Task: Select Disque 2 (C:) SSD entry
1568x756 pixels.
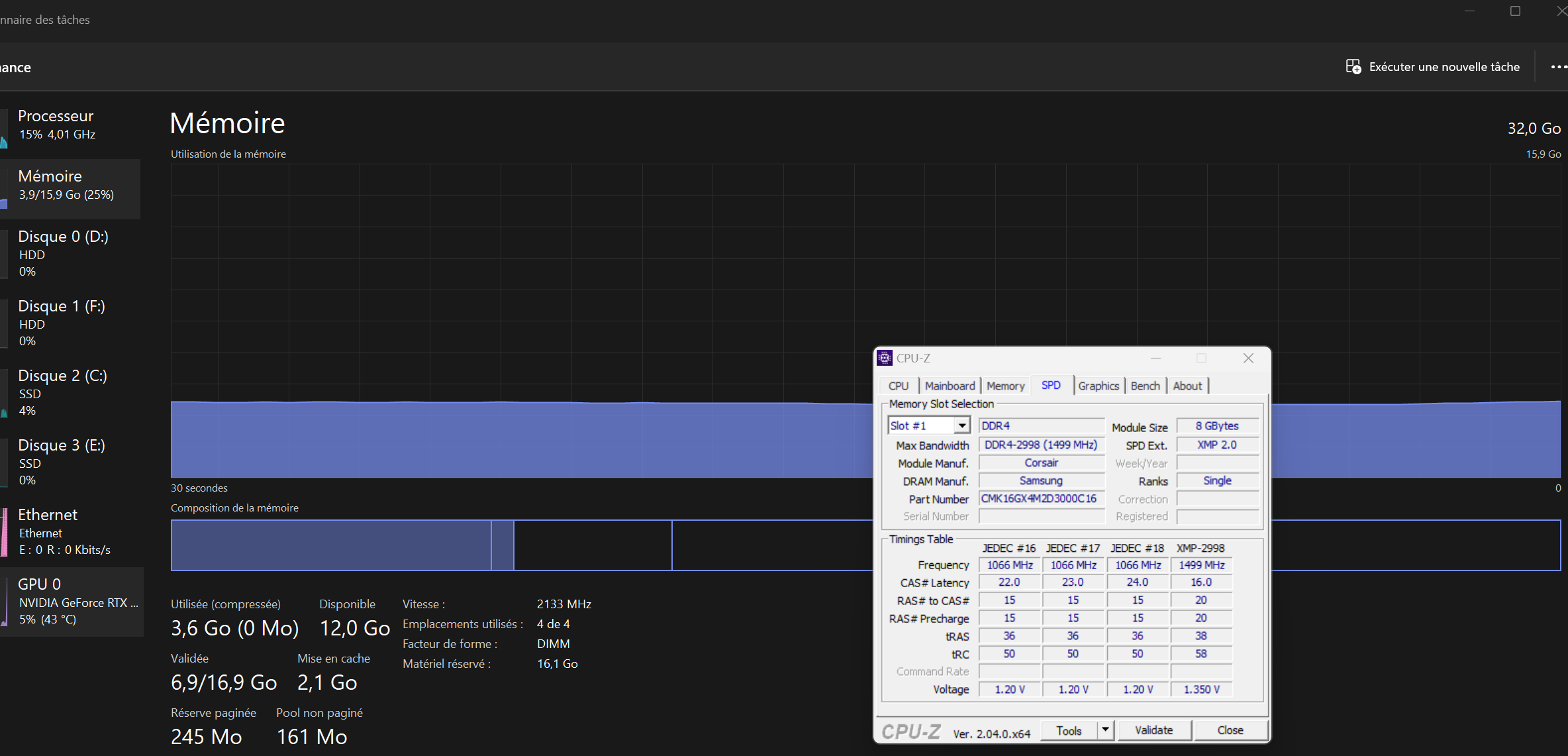Action: click(x=70, y=392)
